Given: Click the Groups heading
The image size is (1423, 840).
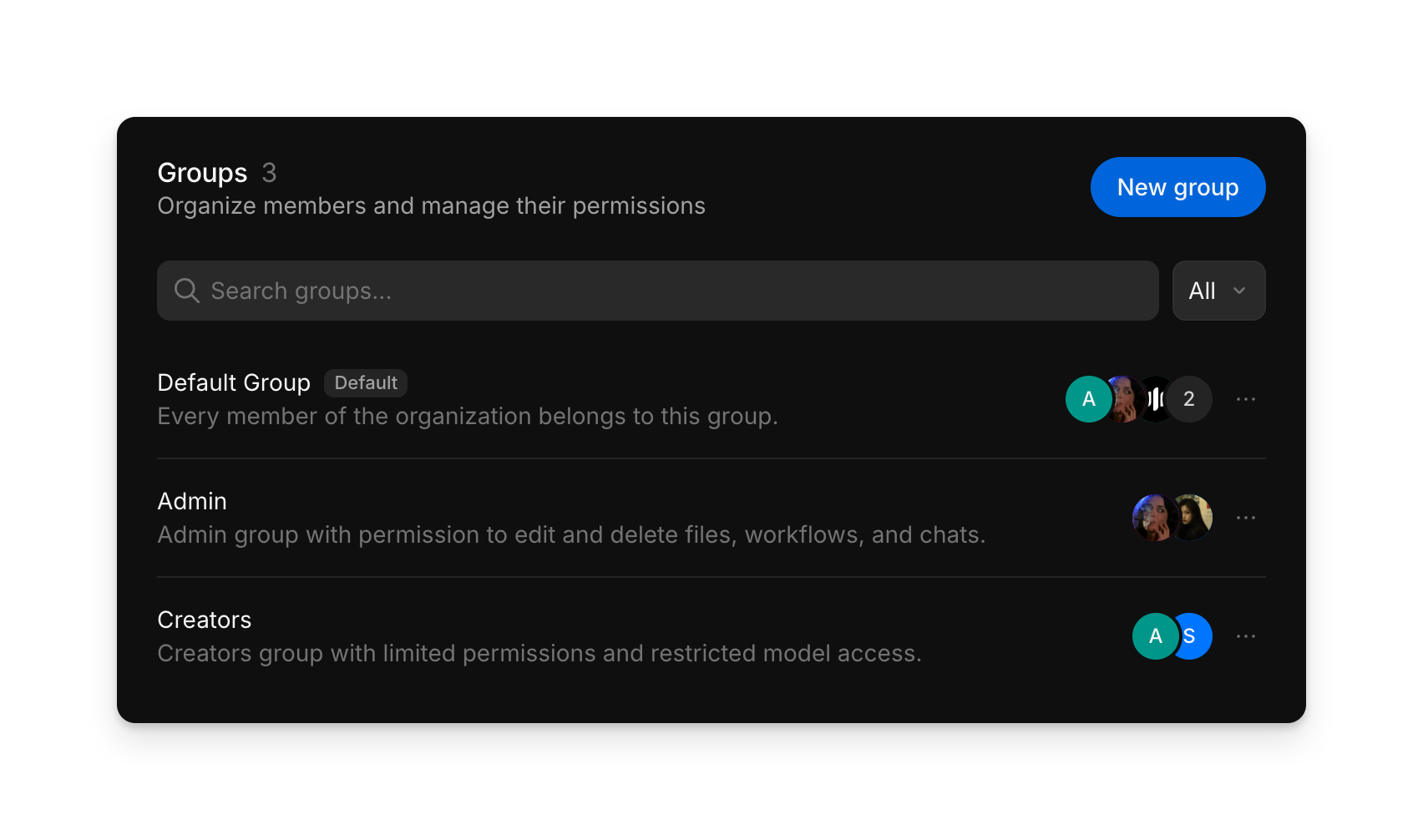Looking at the screenshot, I should point(202,173).
